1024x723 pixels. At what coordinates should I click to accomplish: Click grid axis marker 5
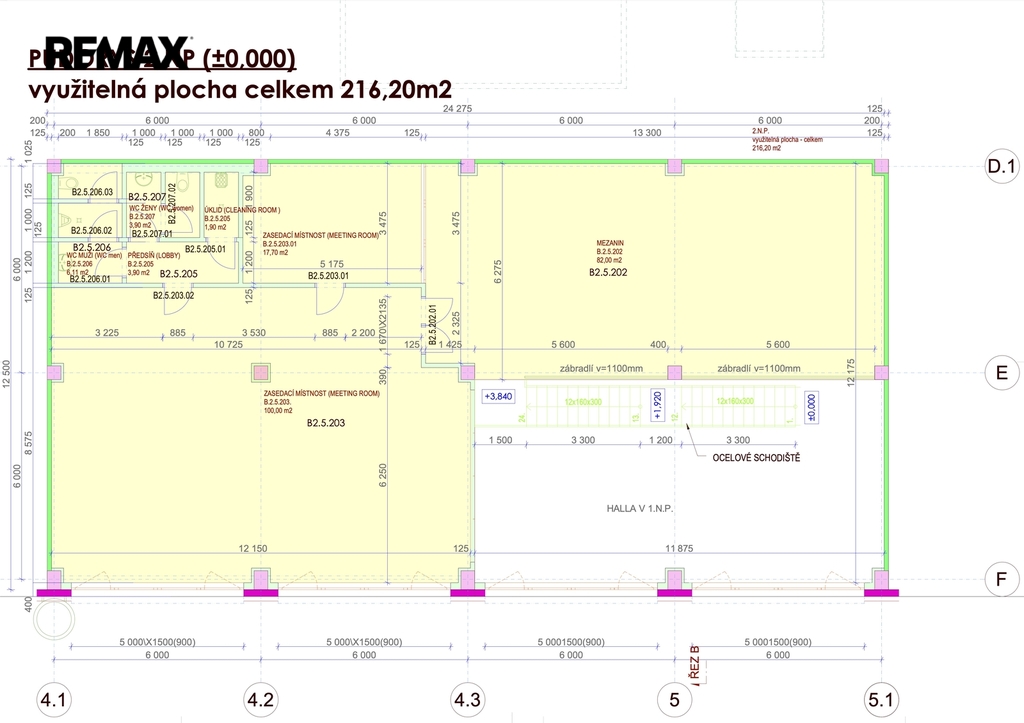click(674, 700)
